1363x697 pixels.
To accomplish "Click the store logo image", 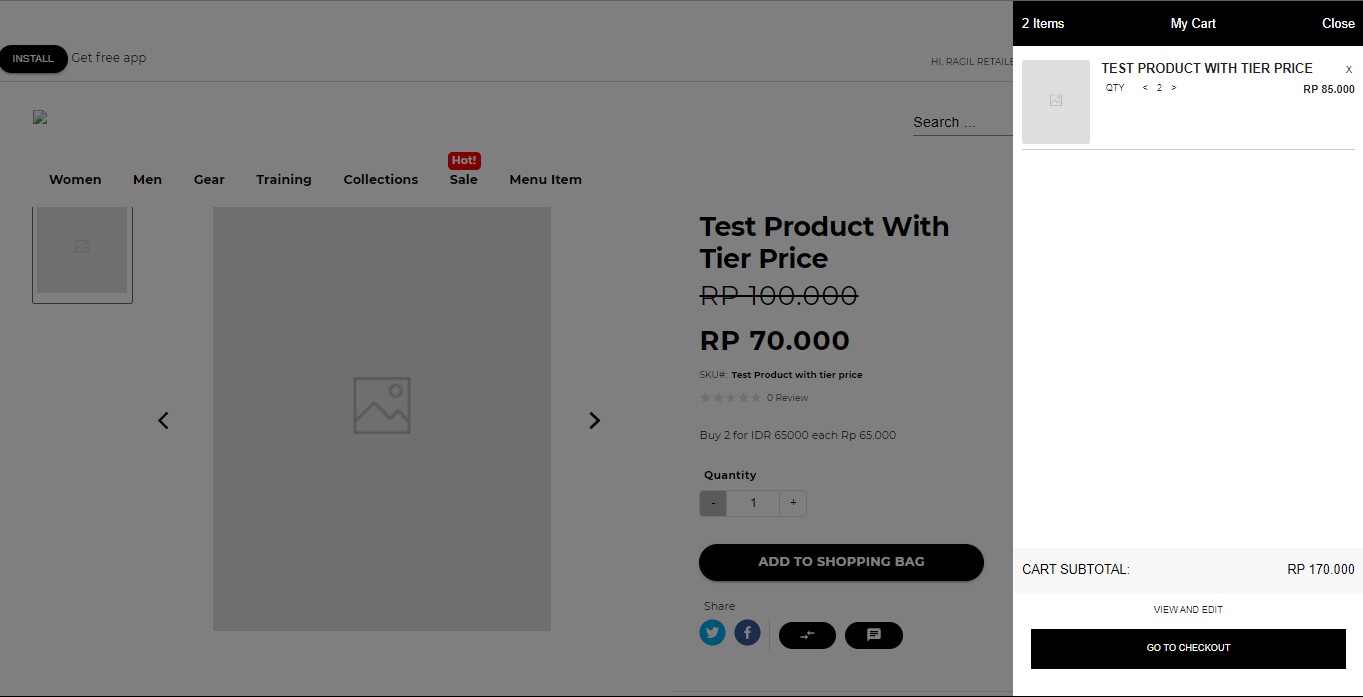I will [39, 117].
